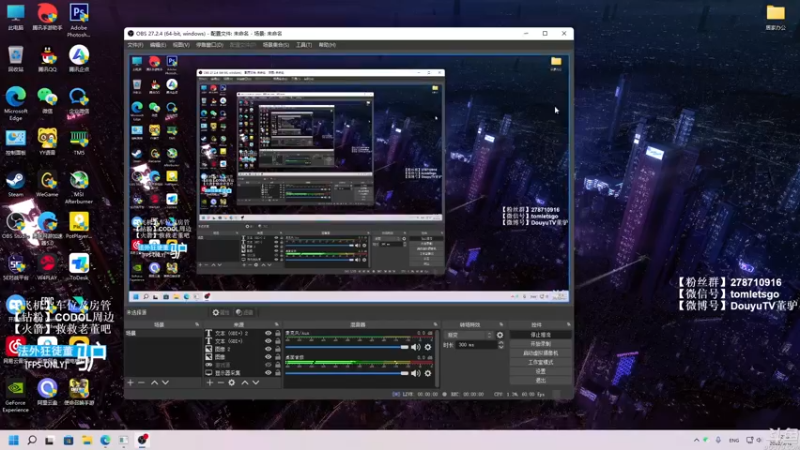Open the TM5 desktop shortcut
This screenshot has height=450, width=800.
coord(79,143)
